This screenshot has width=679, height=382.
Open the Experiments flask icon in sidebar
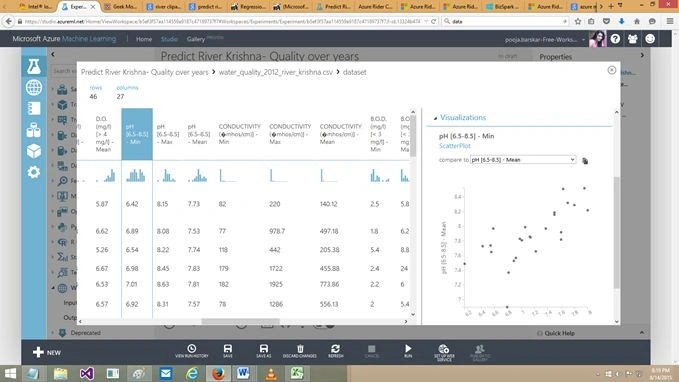click(x=34, y=66)
